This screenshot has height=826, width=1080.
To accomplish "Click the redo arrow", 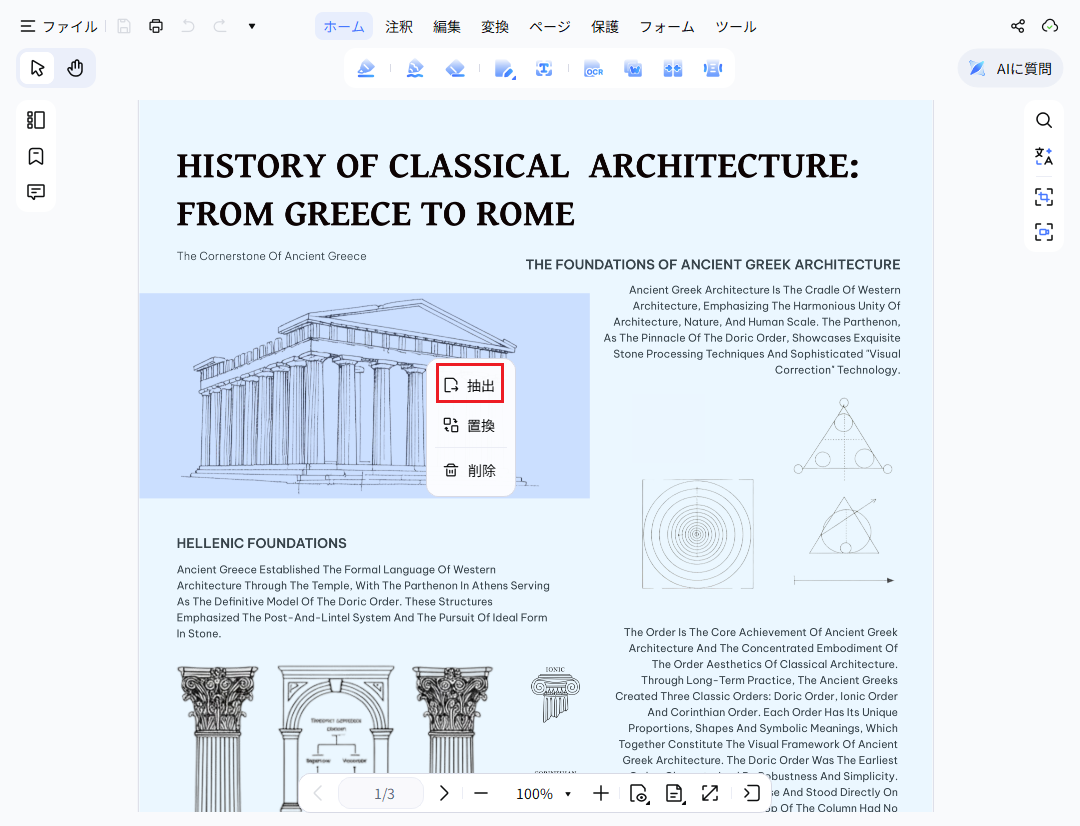I will pos(220,26).
